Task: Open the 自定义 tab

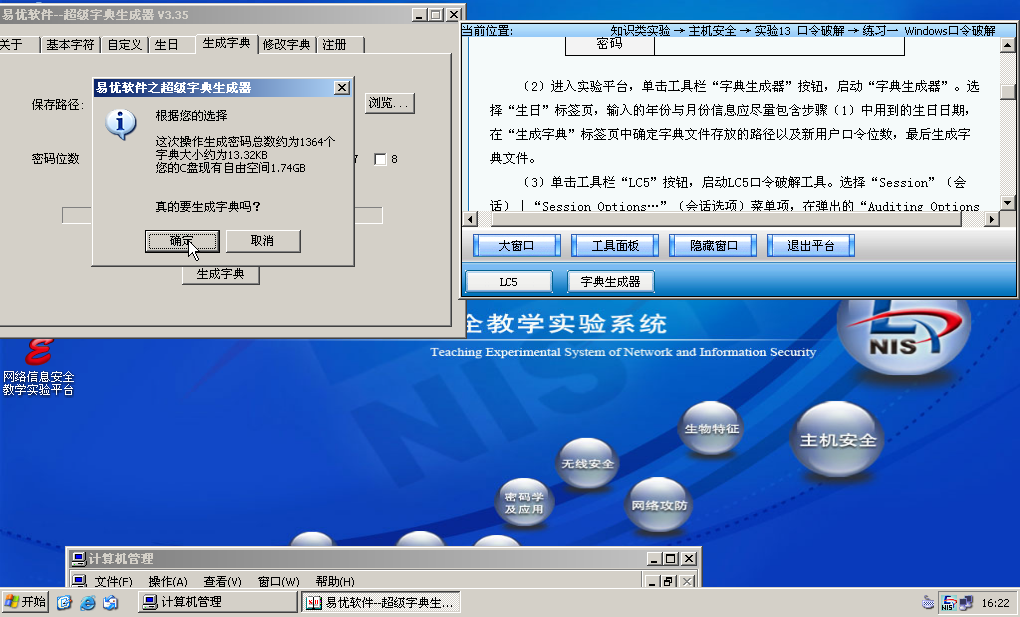Action: coord(124,44)
